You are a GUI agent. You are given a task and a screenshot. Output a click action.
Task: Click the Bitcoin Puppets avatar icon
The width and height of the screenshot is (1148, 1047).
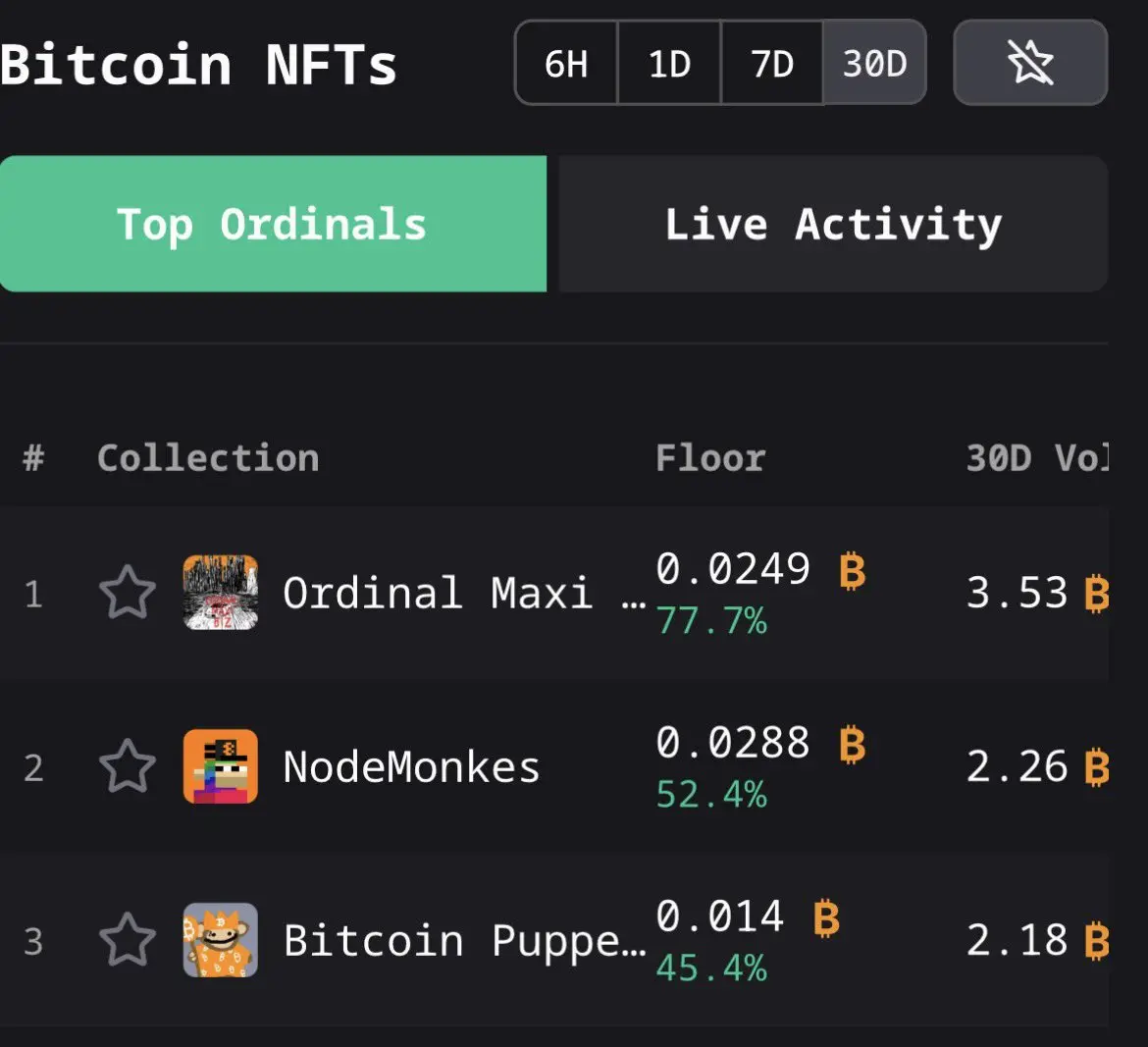click(x=221, y=940)
